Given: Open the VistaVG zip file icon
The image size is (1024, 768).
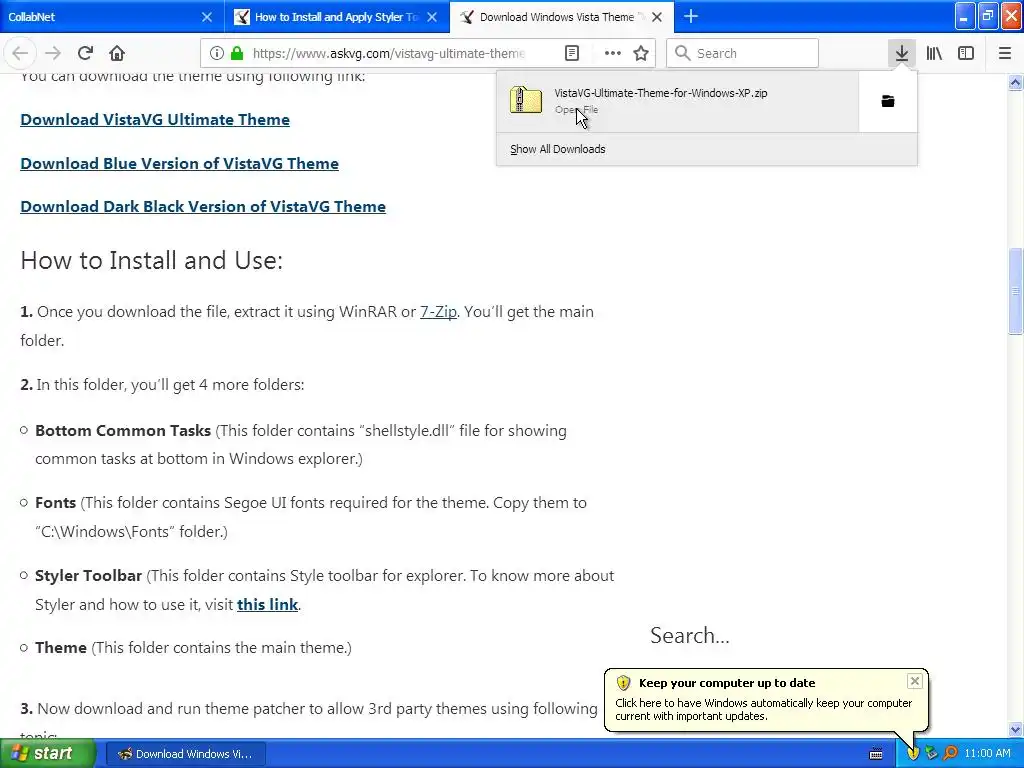Looking at the screenshot, I should pyautogui.click(x=526, y=101).
